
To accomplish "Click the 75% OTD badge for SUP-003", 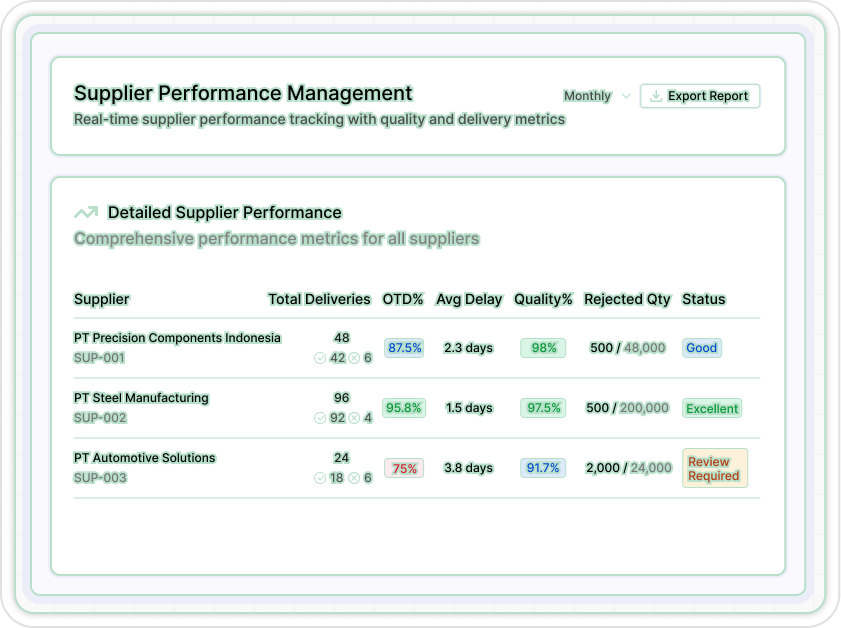I will click(404, 468).
